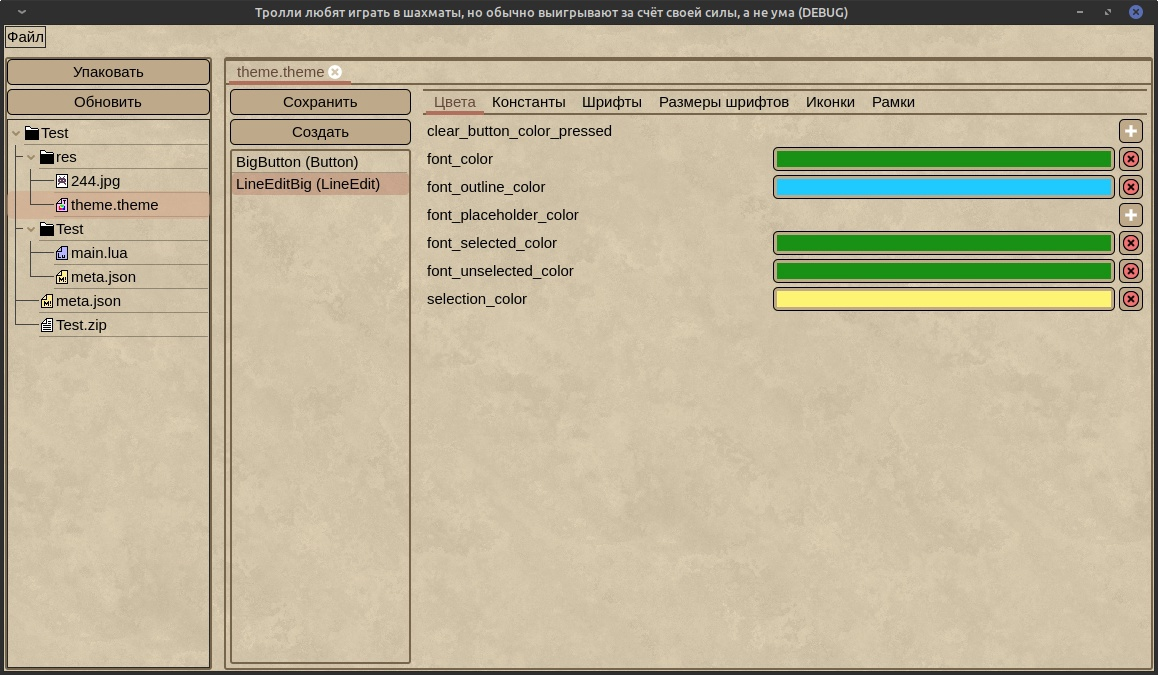
Task: Open the font_outline_color blue swatch
Action: pyautogui.click(x=944, y=187)
